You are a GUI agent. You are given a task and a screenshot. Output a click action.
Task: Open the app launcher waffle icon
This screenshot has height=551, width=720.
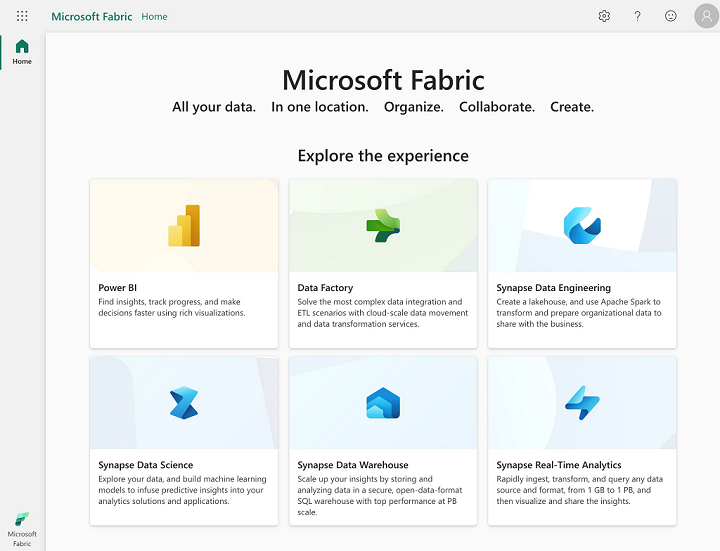[22, 16]
